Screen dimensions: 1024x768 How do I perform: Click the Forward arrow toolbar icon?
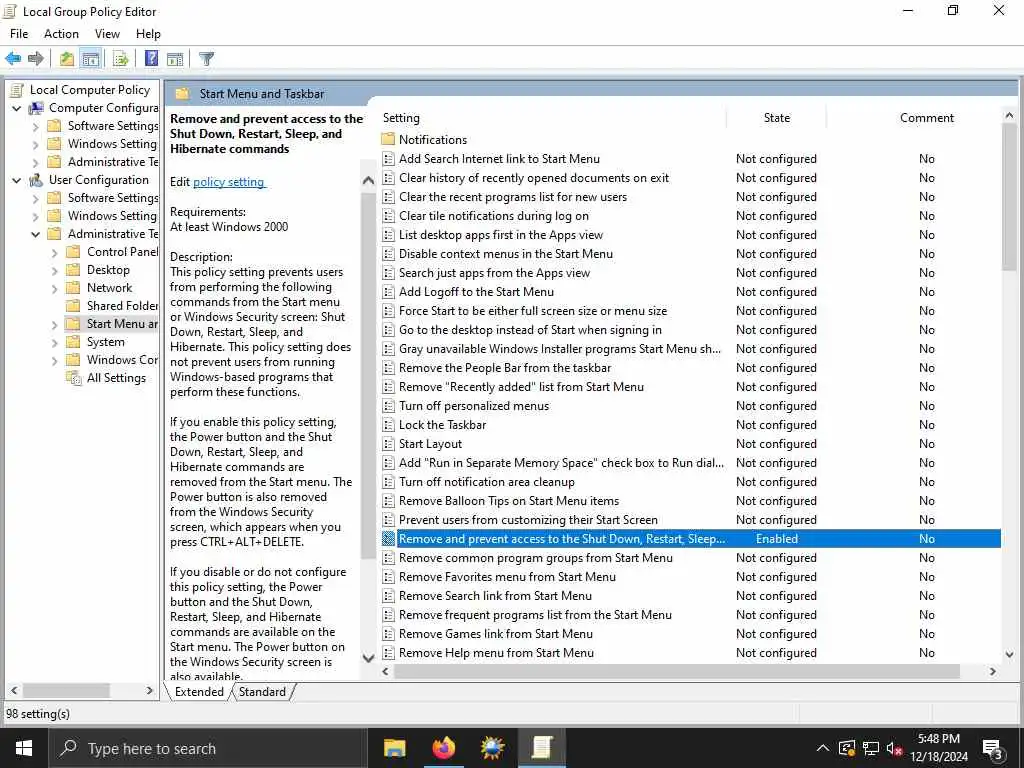point(36,59)
